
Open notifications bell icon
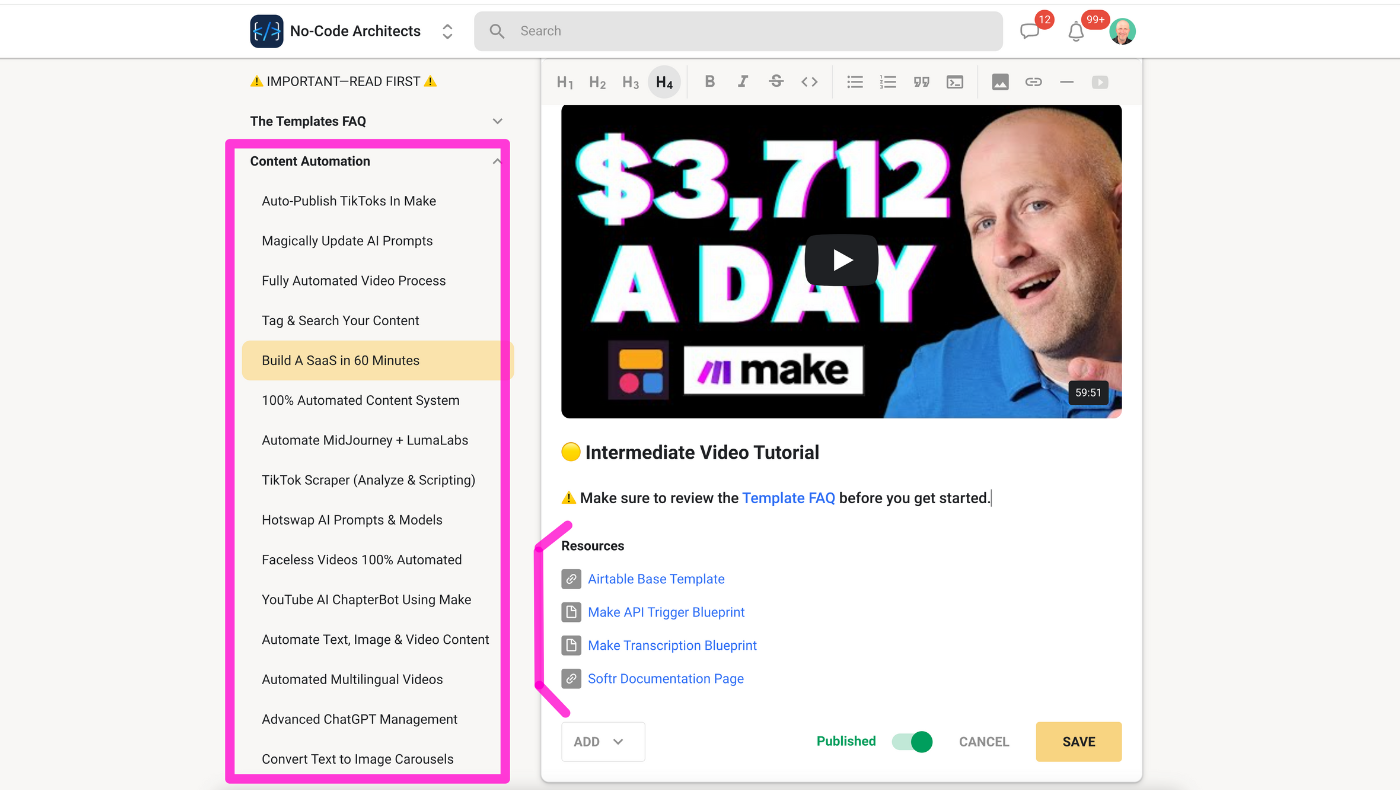point(1077,31)
